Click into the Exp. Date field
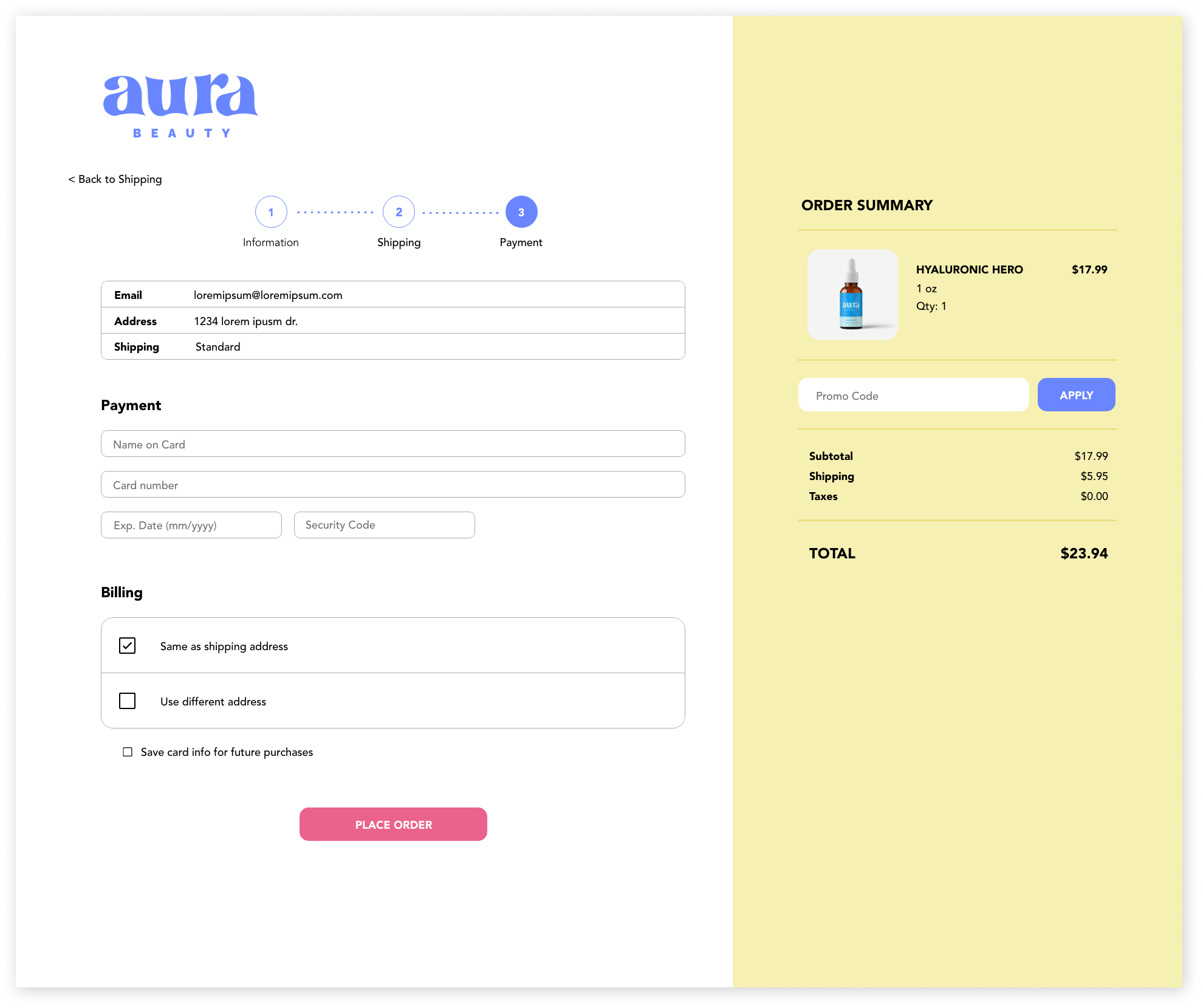Screen dimensions: 1203x1008 tap(191, 525)
